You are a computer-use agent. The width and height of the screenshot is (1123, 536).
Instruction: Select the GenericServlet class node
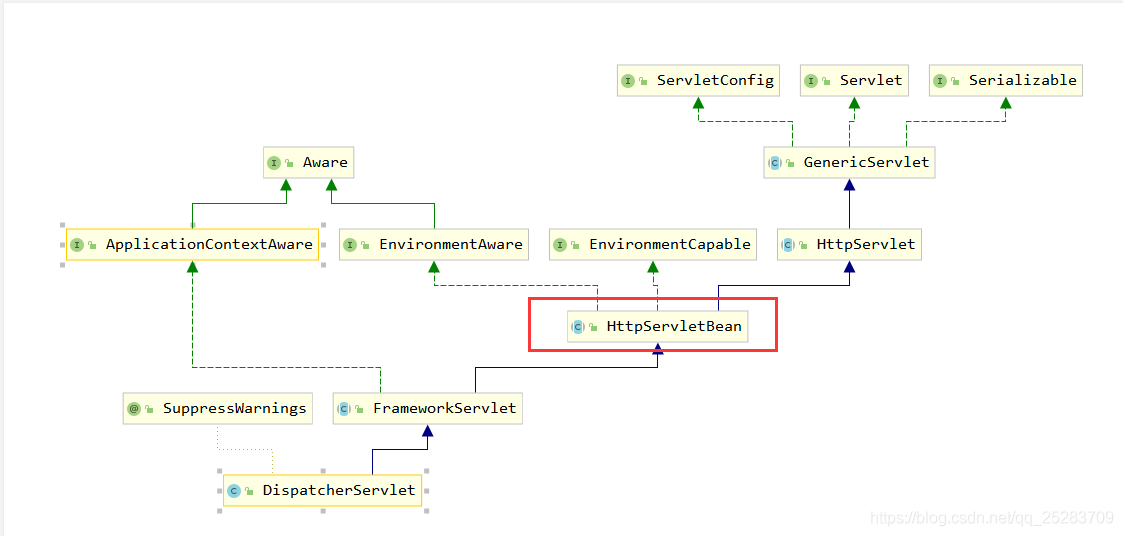849,163
